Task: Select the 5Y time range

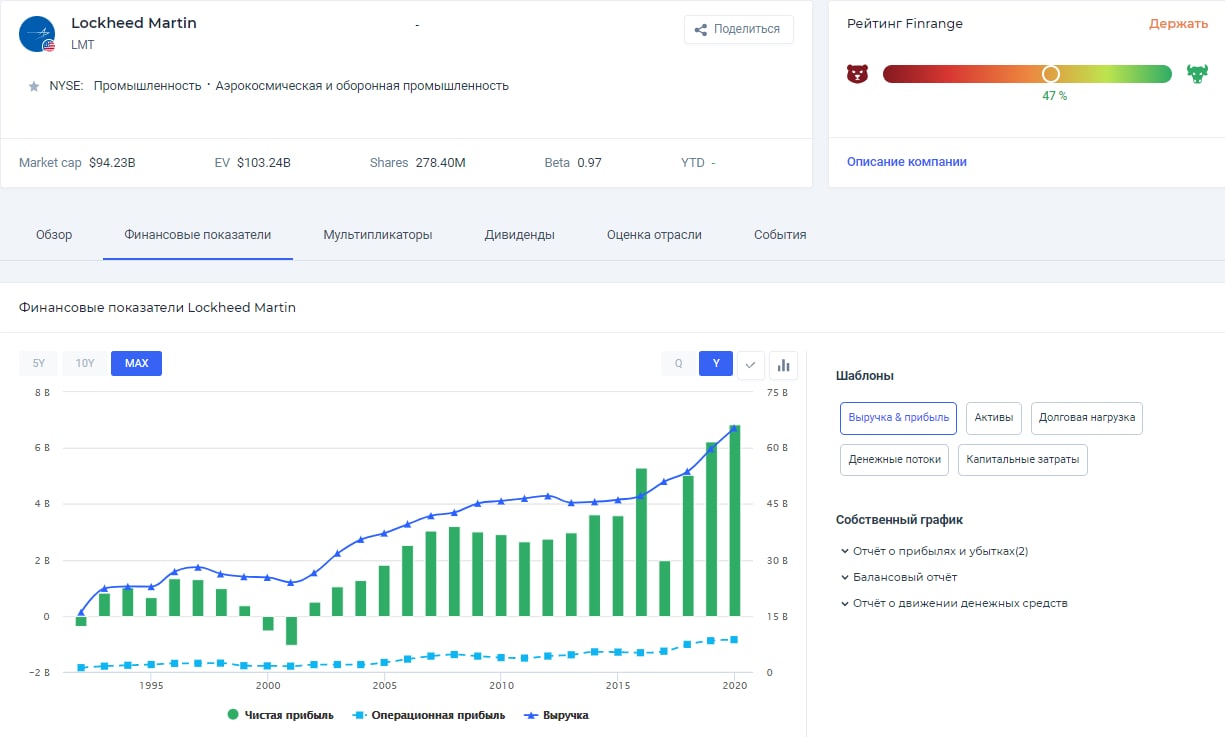Action: (38, 364)
